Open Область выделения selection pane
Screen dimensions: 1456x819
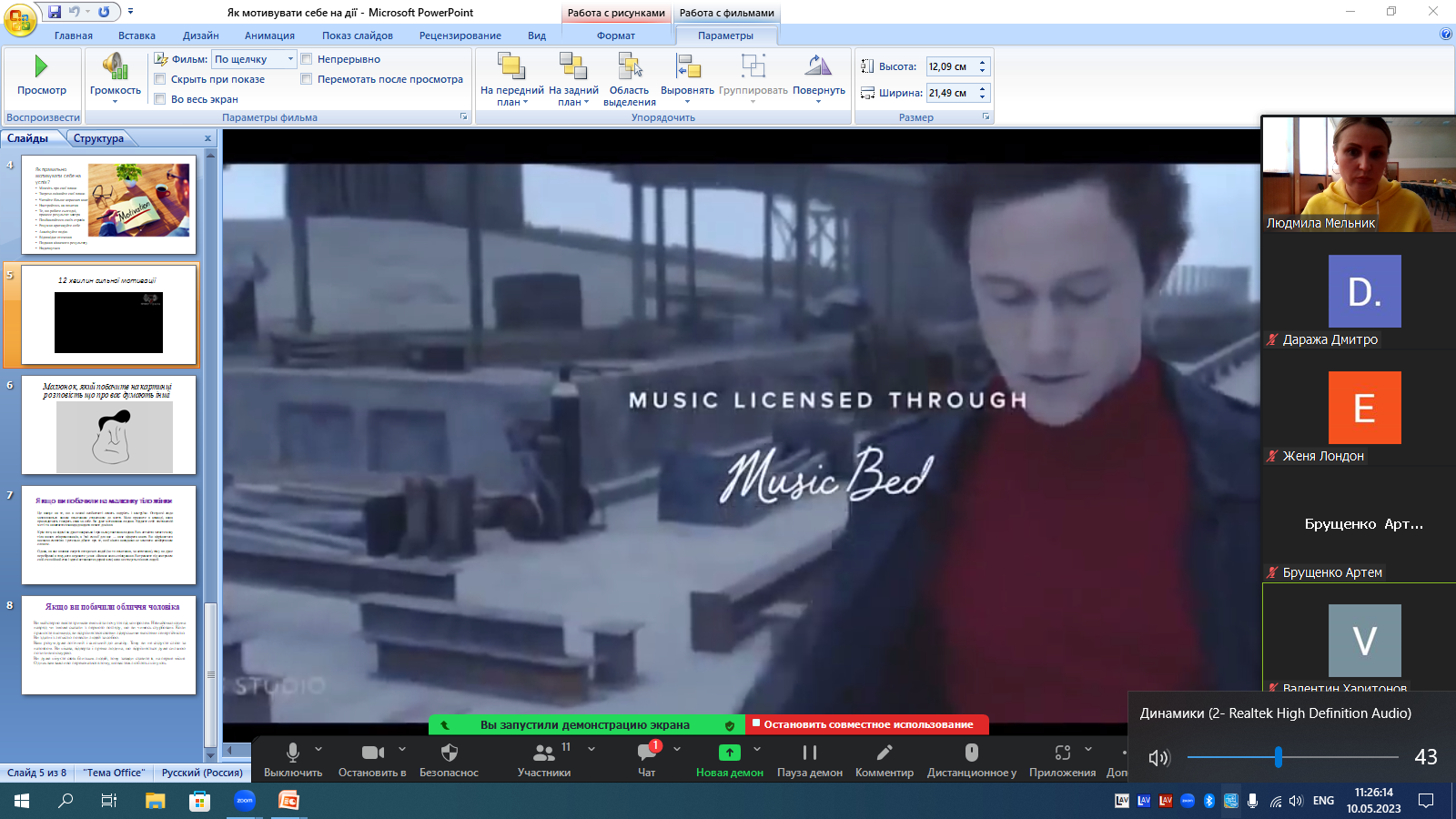(630, 79)
